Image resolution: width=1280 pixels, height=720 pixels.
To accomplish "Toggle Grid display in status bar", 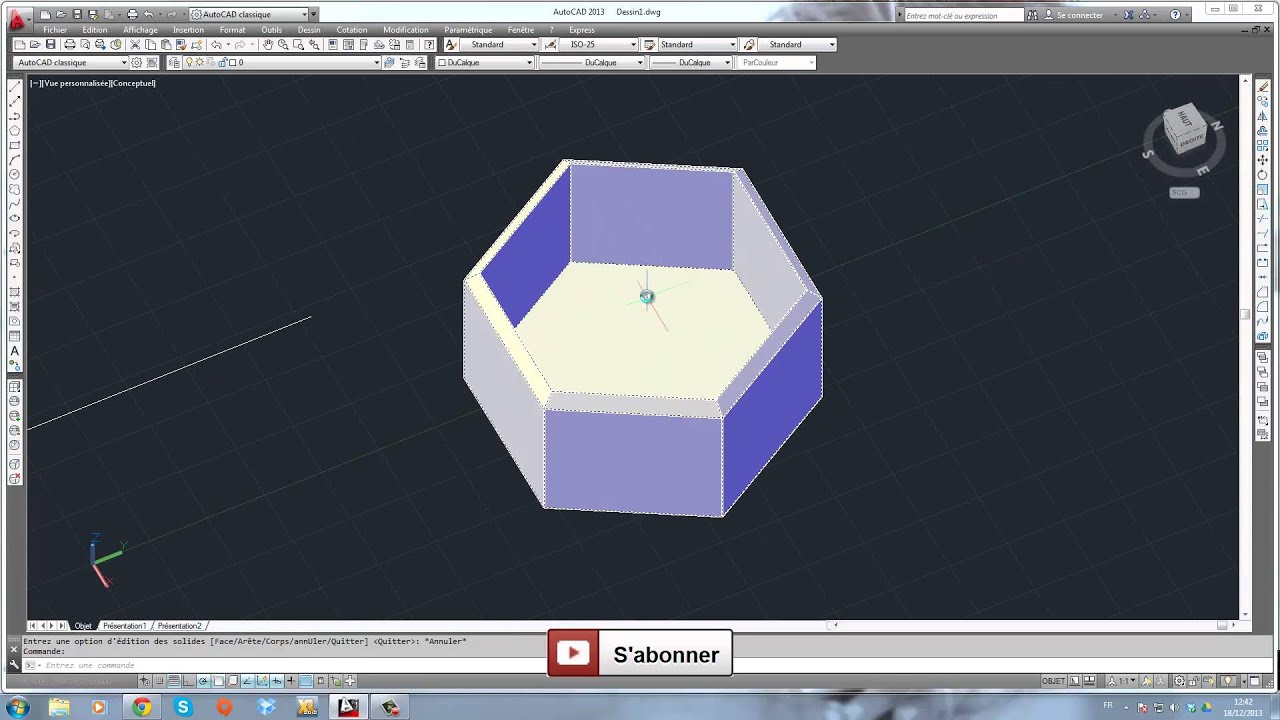I will pos(174,681).
